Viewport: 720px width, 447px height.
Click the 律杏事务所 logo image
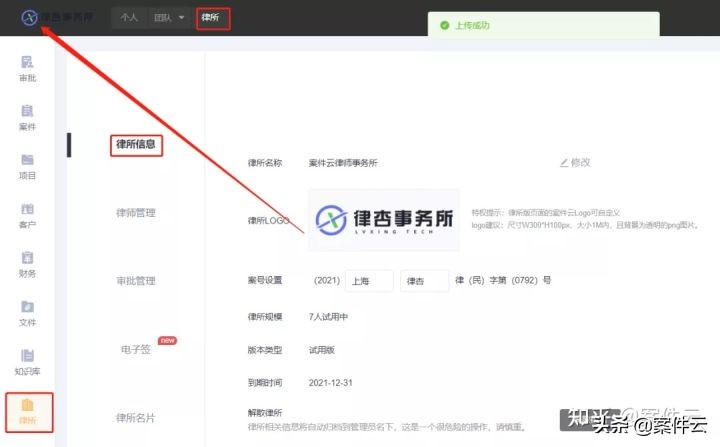384,220
